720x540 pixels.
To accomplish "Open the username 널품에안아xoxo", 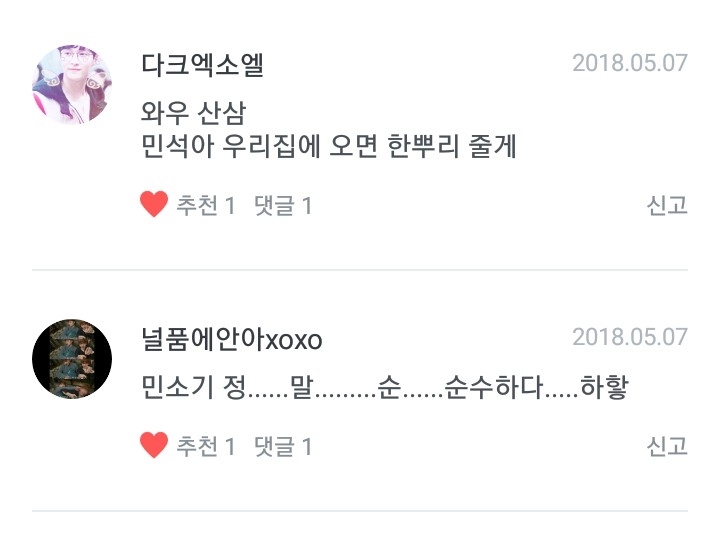I will click(232, 339).
